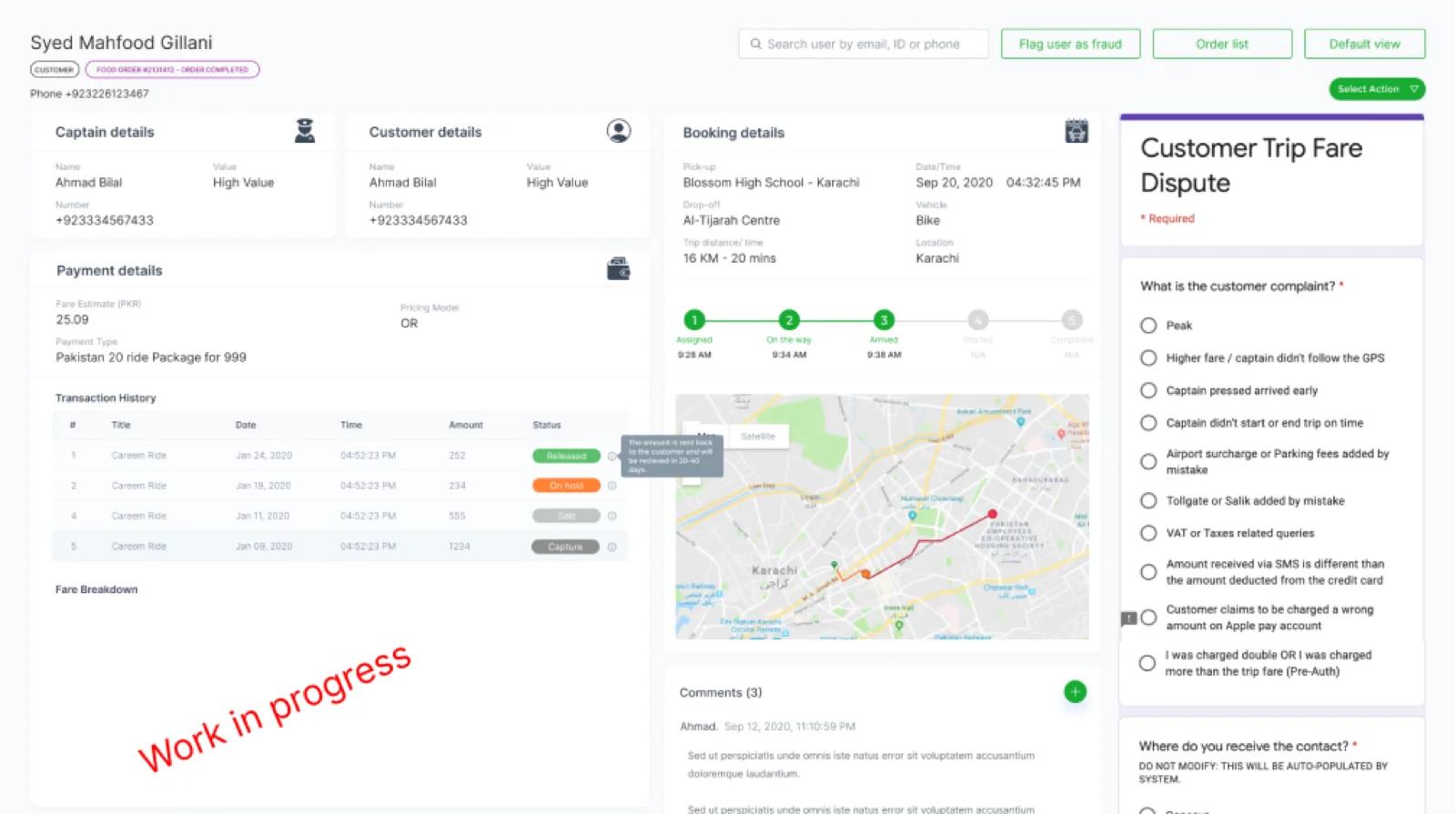Click the Amount column header
This screenshot has height=814, width=1456.
(x=466, y=426)
